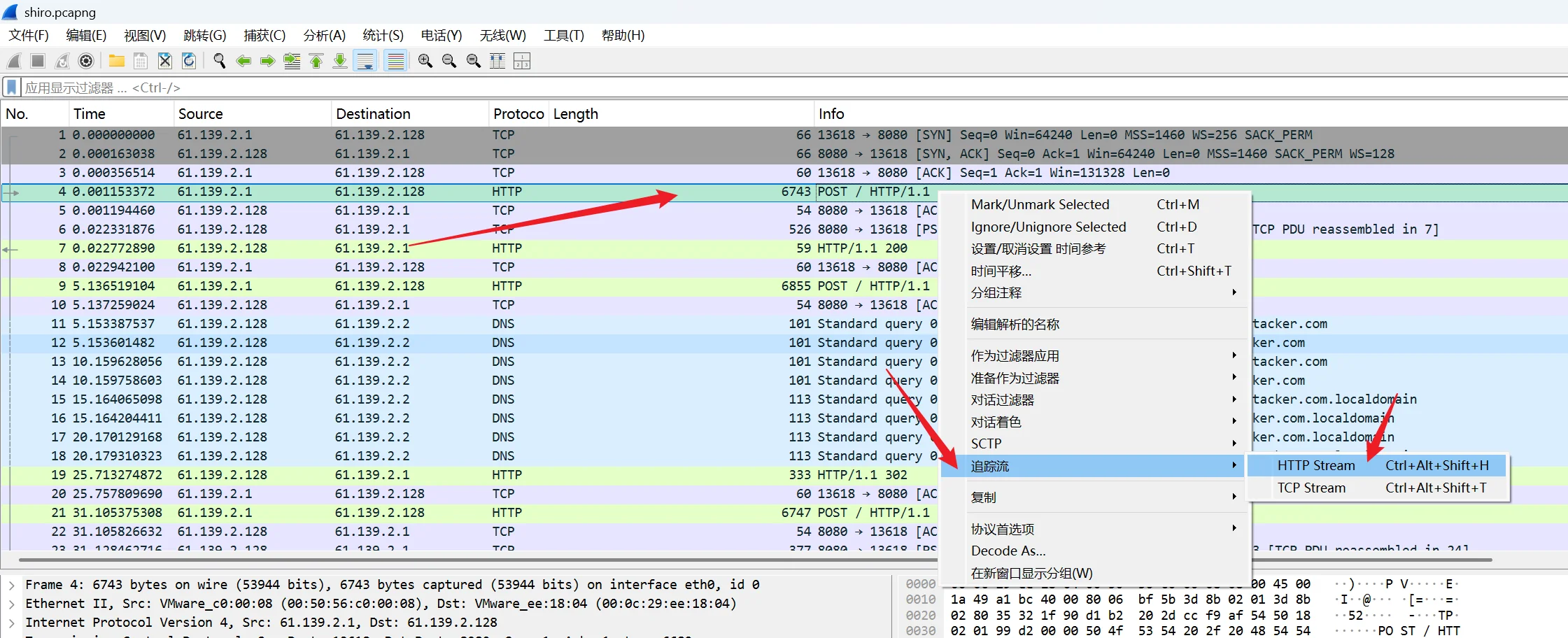Click the zoom in magnifier icon
Screen dimensions: 1568x638
[425, 62]
